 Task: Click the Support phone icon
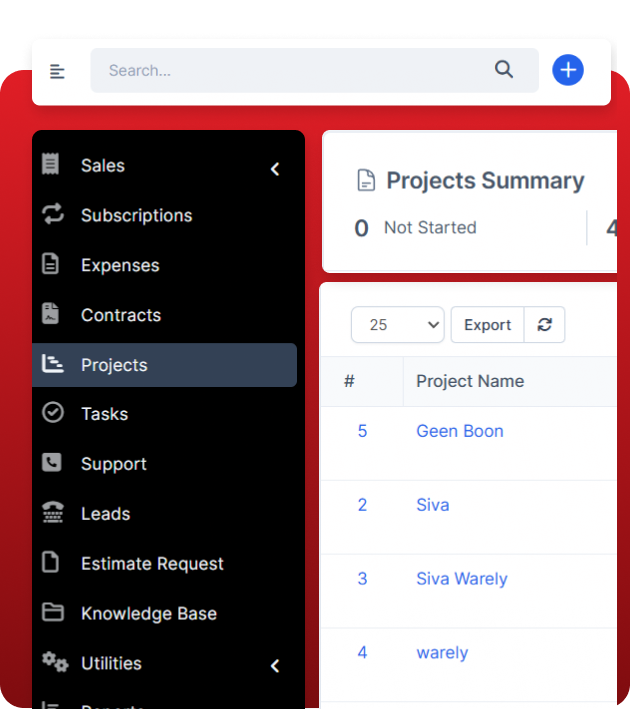pos(52,463)
